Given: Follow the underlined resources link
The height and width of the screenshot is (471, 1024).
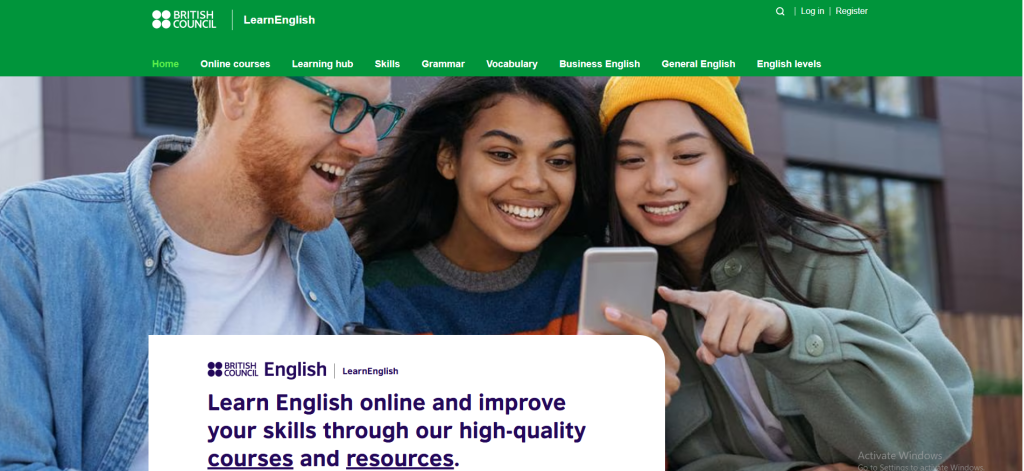Looking at the screenshot, I should [400, 458].
